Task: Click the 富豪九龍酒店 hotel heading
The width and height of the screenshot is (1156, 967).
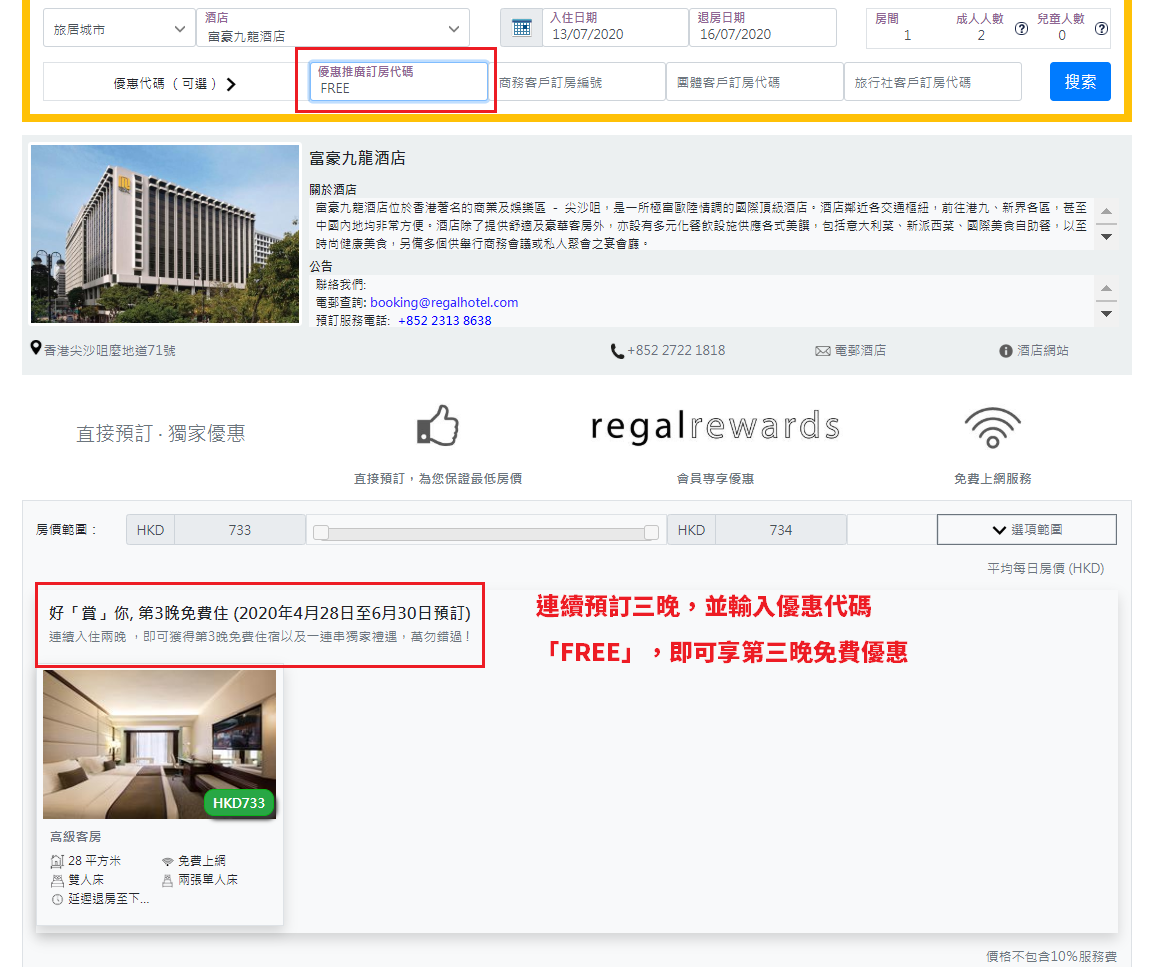Action: click(x=358, y=158)
